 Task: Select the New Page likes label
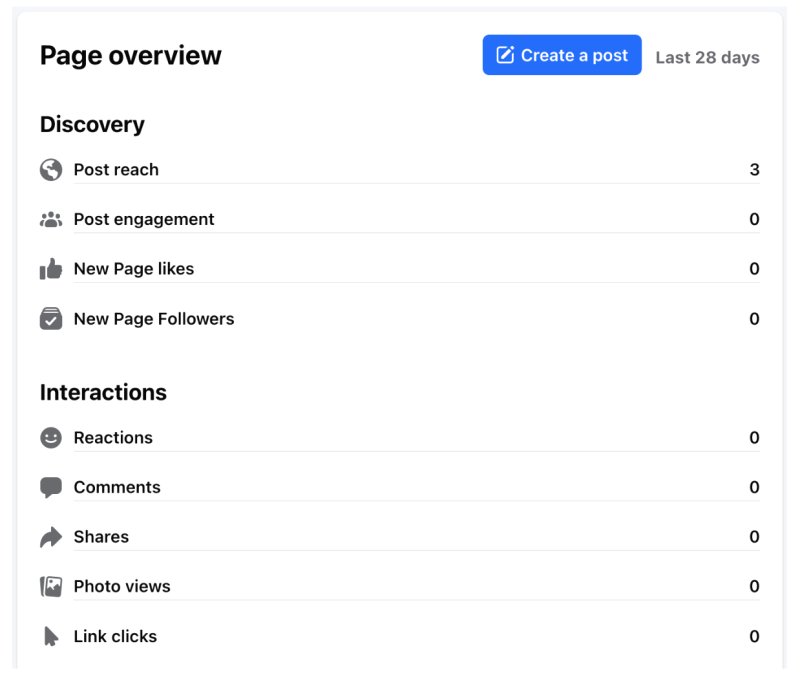(x=134, y=269)
